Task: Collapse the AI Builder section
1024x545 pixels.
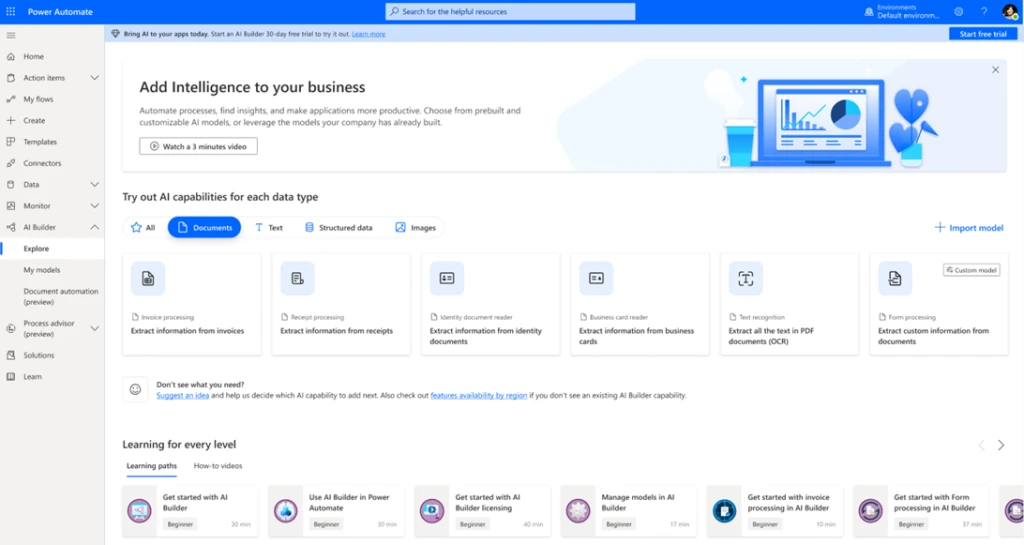Action: (x=95, y=227)
